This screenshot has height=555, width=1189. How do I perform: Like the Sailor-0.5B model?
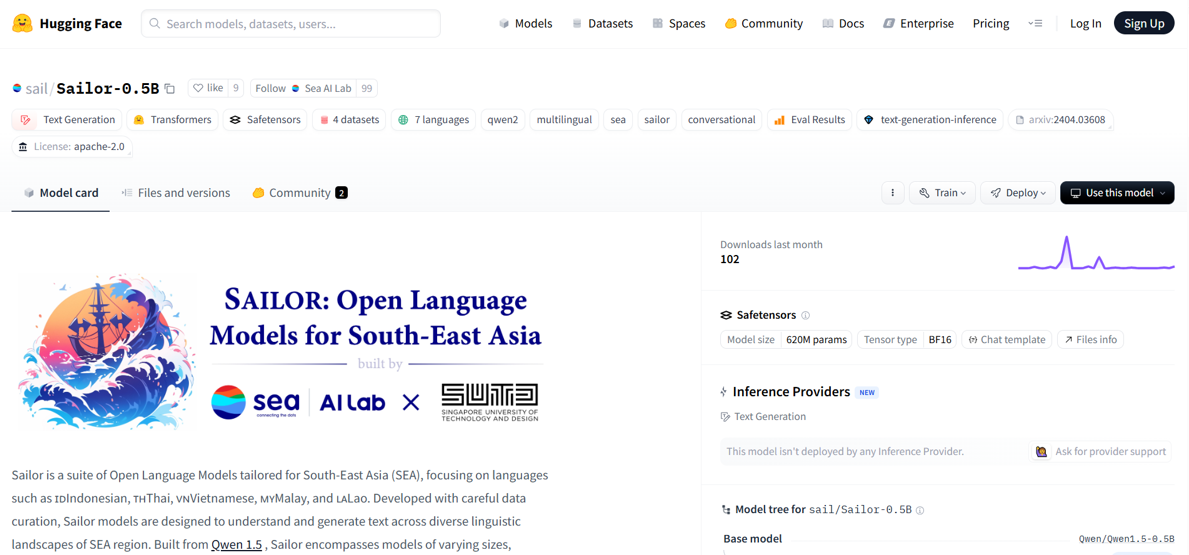[207, 89]
